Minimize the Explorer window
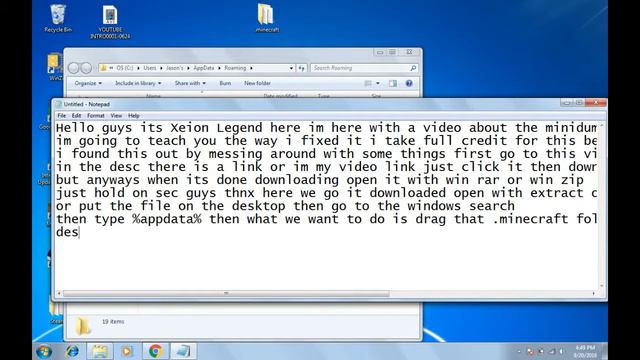Screen dimensions: 640x360 380,52
